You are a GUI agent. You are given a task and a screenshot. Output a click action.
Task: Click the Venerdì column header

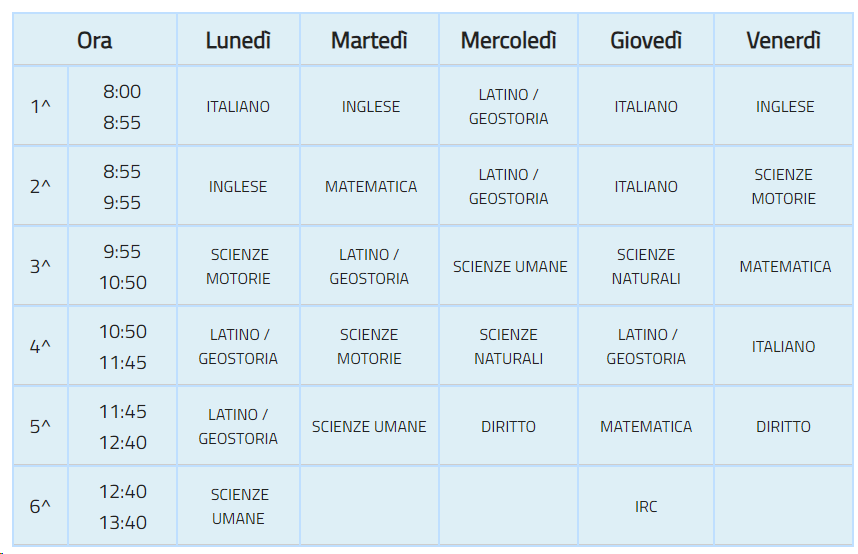pyautogui.click(x=784, y=39)
